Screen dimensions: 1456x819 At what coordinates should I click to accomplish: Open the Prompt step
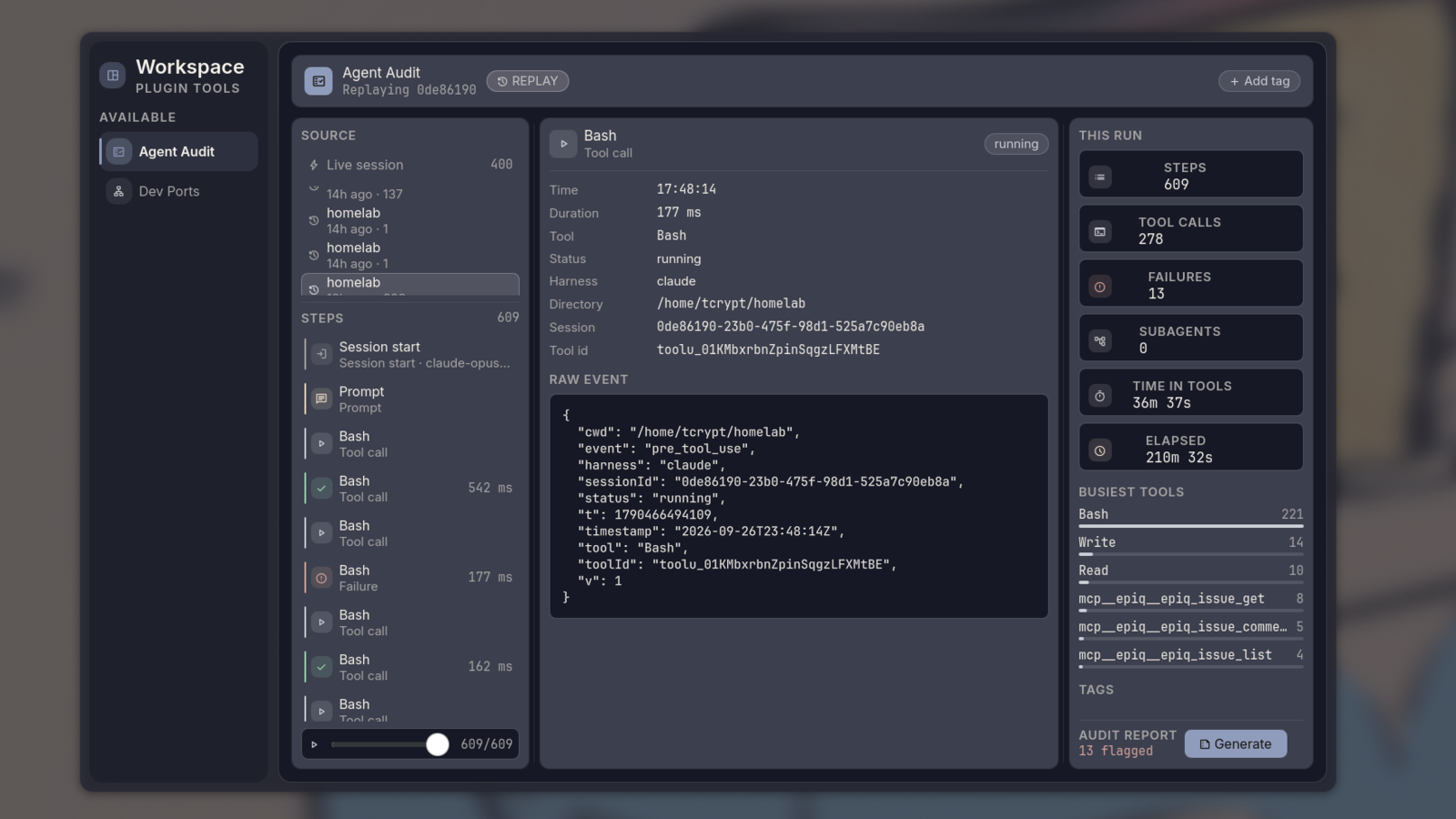click(x=410, y=399)
